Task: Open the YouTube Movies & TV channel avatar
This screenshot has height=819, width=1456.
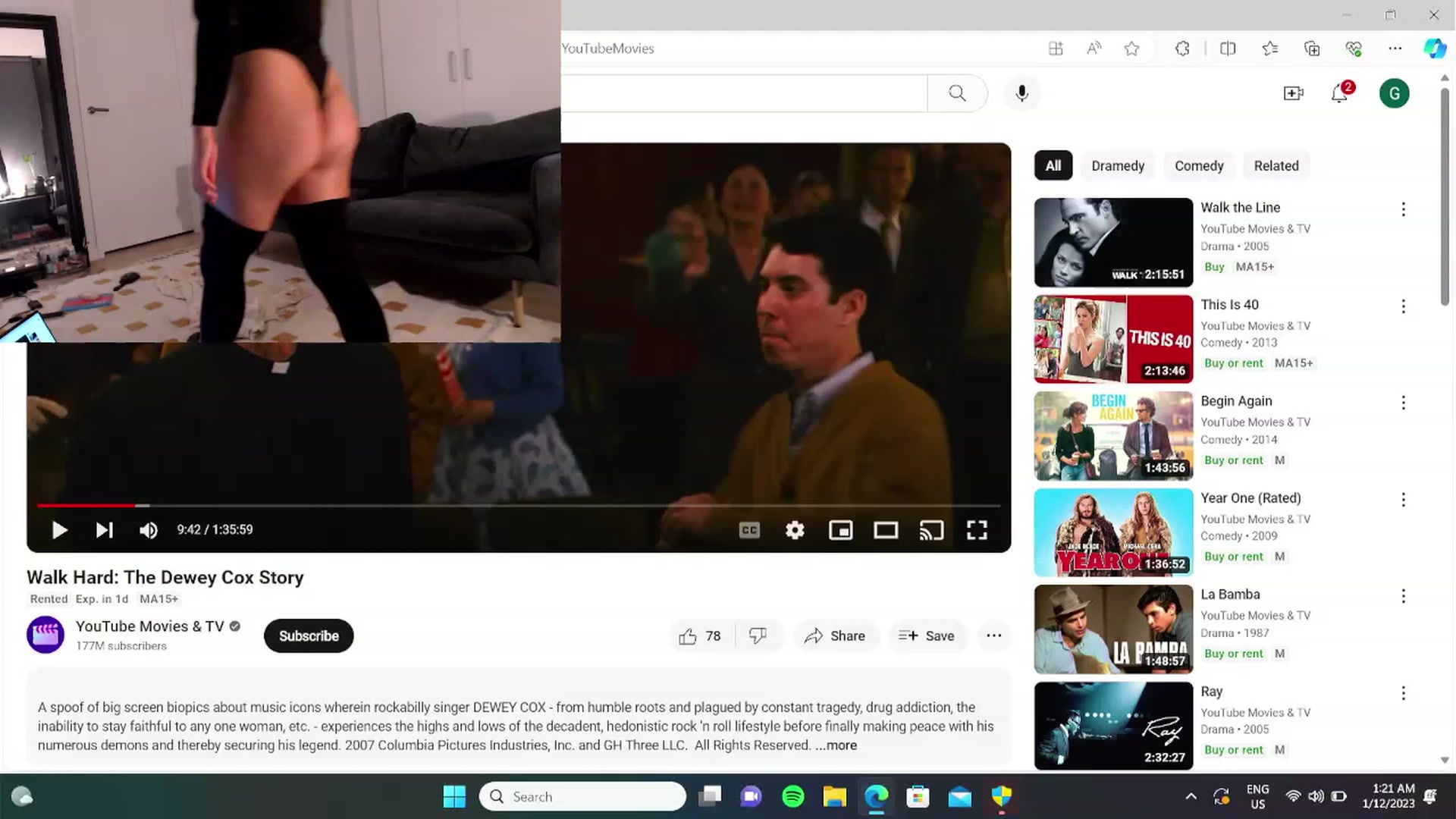Action: pyautogui.click(x=45, y=635)
